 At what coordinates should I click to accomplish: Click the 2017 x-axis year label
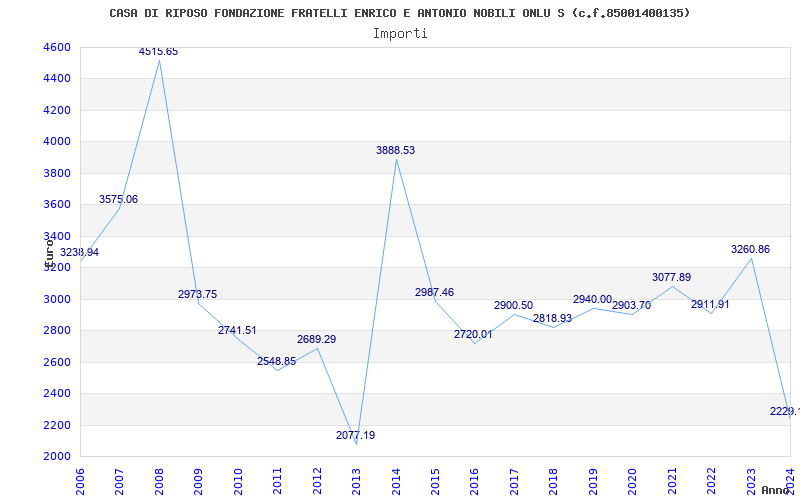(x=514, y=482)
